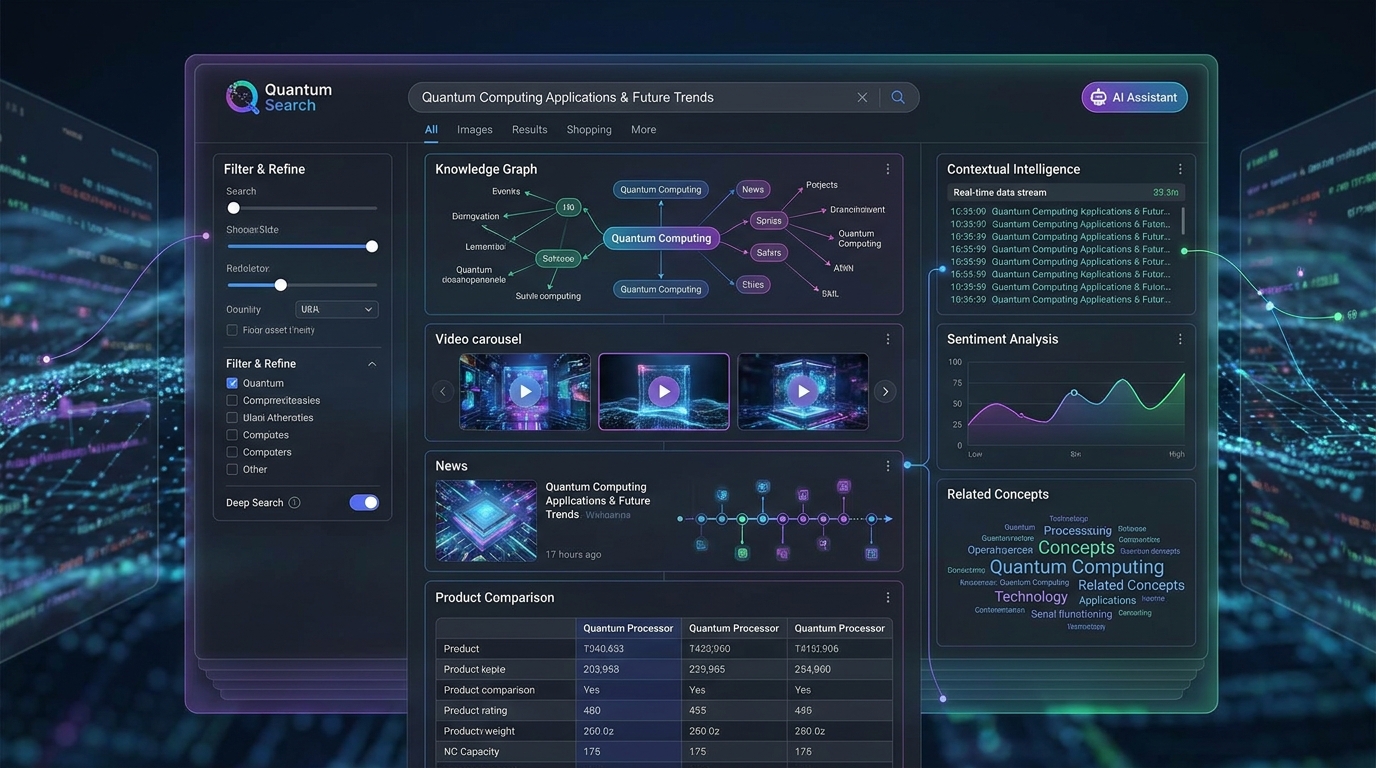Select the All tab
1376x768 pixels.
pyautogui.click(x=431, y=130)
